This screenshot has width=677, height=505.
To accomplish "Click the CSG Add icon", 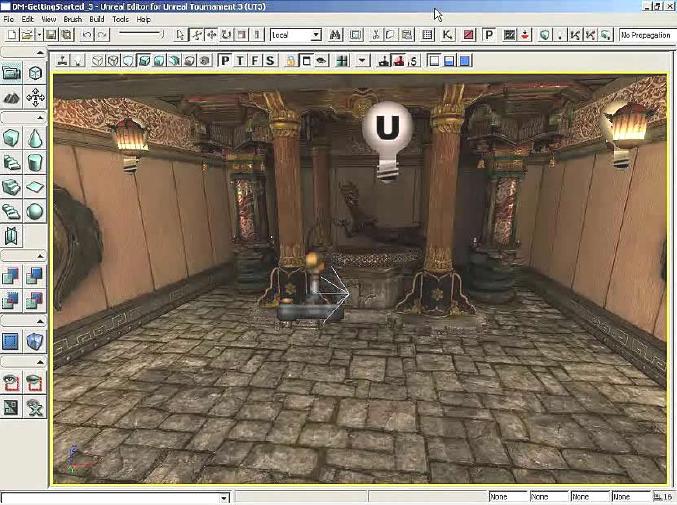I will click(x=12, y=276).
